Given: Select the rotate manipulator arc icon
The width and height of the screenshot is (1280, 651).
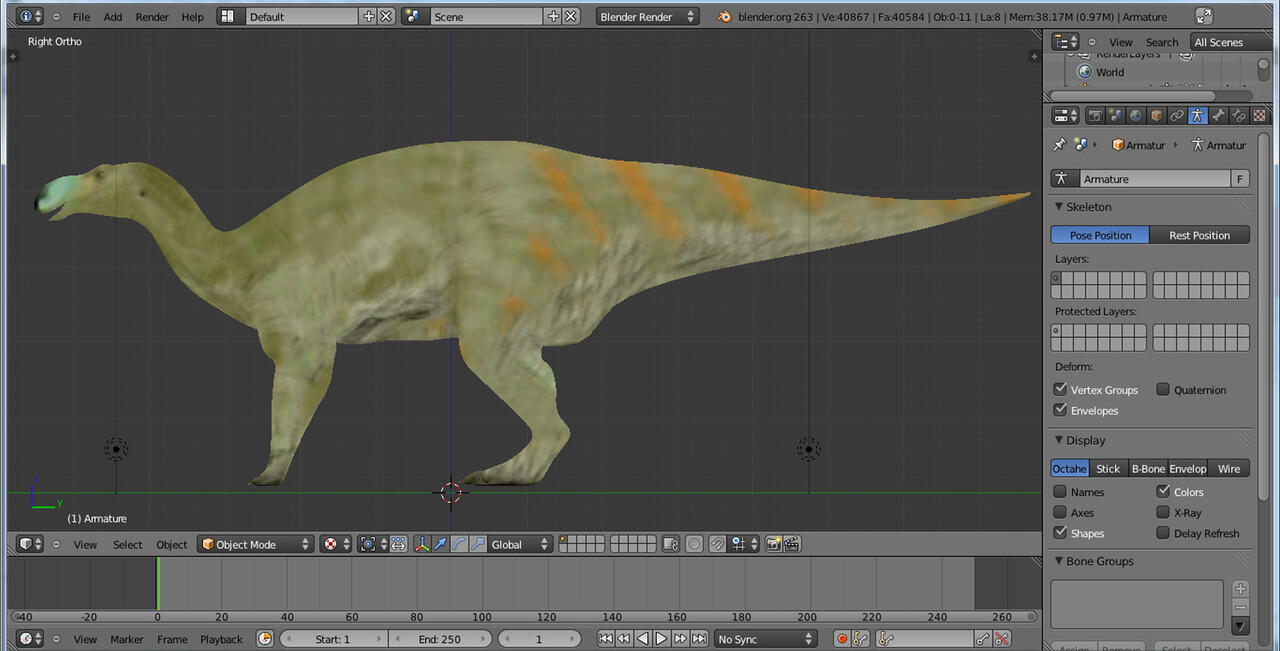Looking at the screenshot, I should point(459,544).
